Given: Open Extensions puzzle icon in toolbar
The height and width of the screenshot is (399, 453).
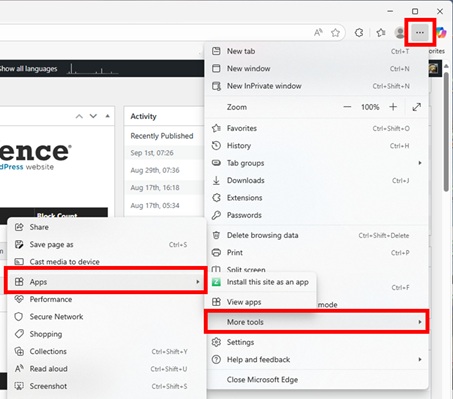Looking at the screenshot, I should tap(359, 32).
